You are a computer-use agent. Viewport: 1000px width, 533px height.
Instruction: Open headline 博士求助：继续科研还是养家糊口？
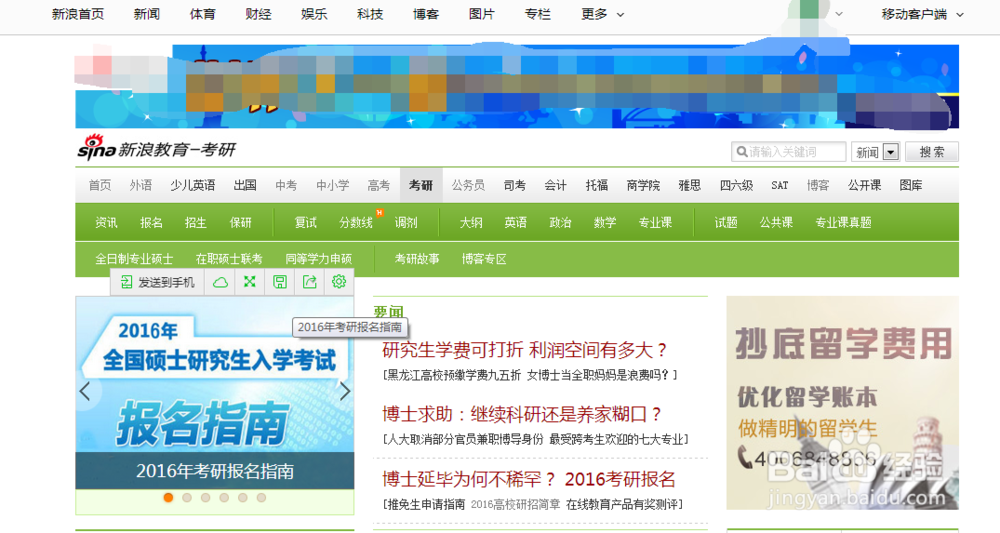pos(522,414)
